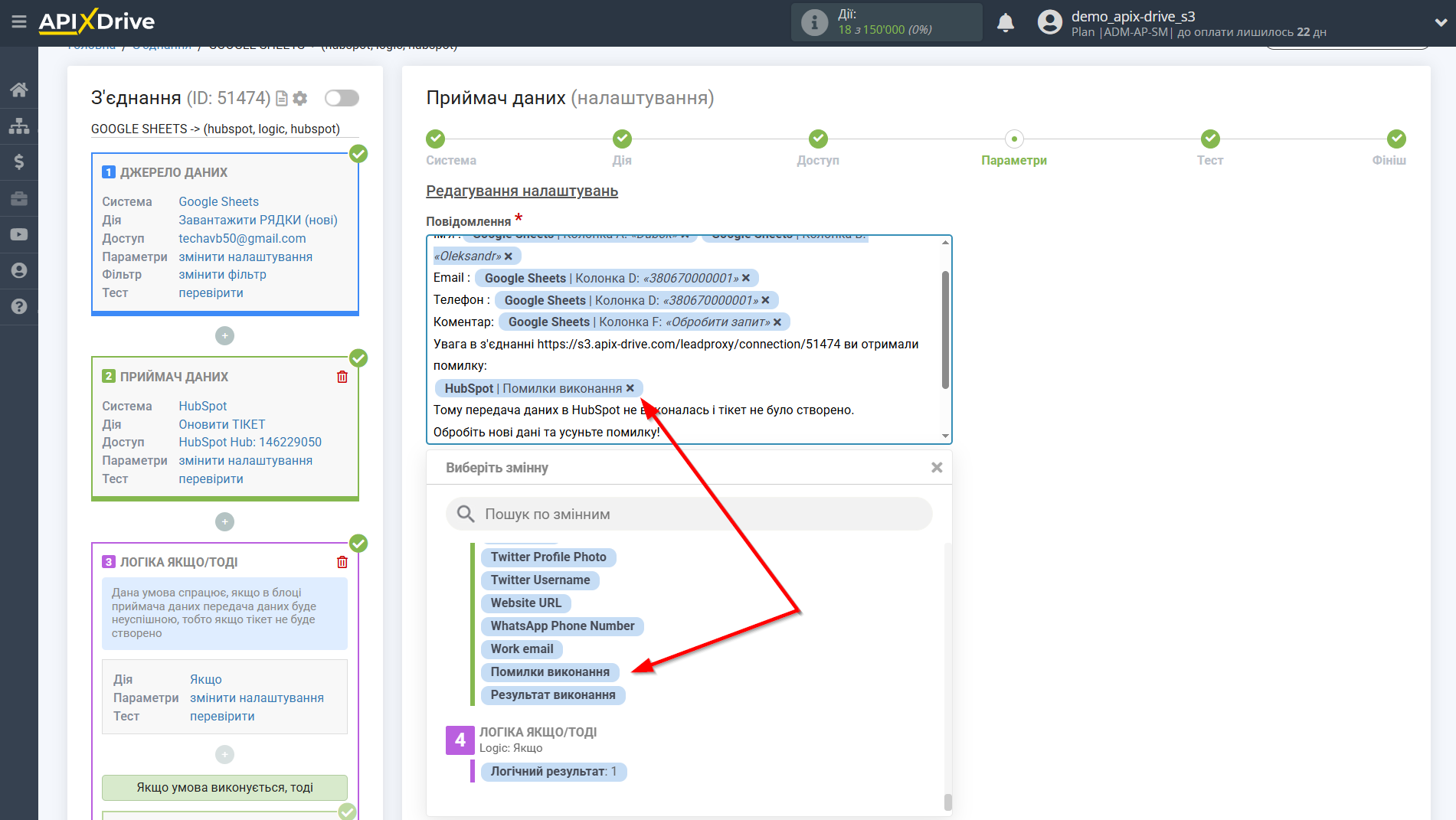Select Website URL variable
Screen dimensions: 1456x820
tap(525, 603)
